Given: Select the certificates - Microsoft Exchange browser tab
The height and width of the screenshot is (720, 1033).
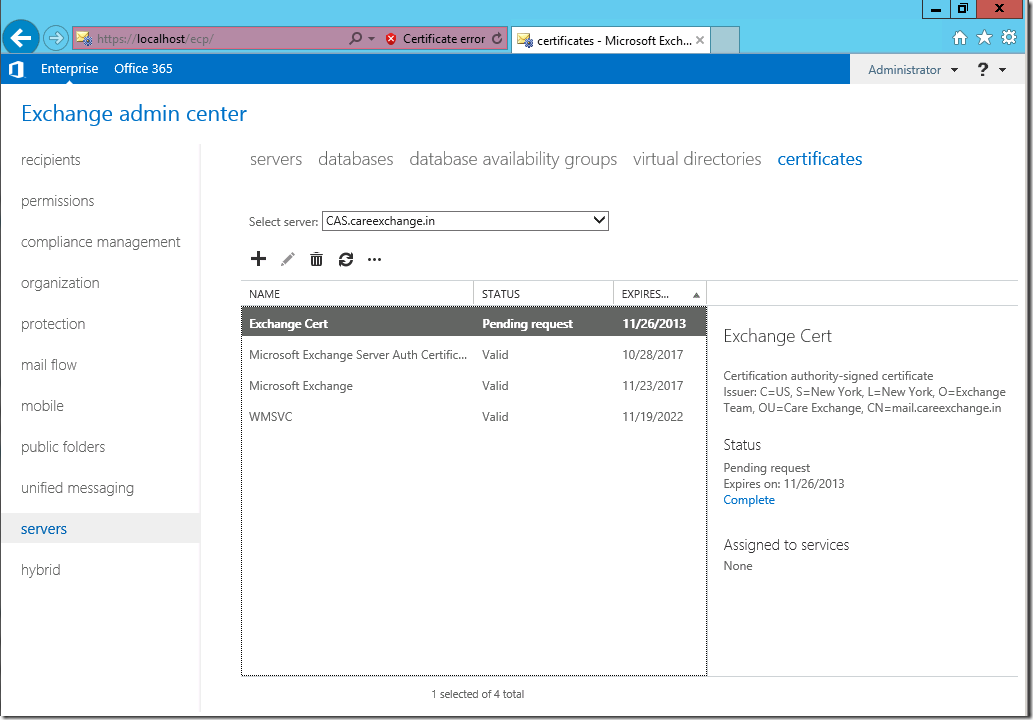Looking at the screenshot, I should point(610,40).
